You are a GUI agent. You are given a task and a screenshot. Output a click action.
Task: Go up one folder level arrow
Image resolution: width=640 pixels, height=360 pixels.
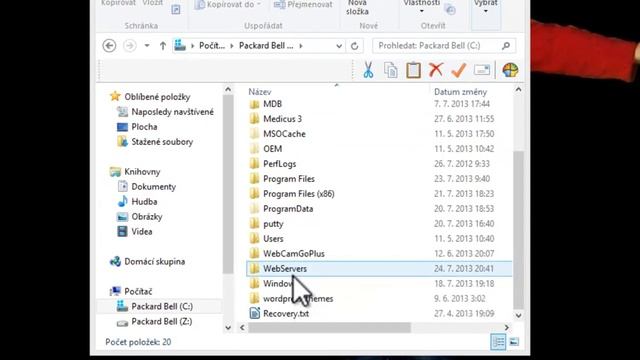pos(163,46)
